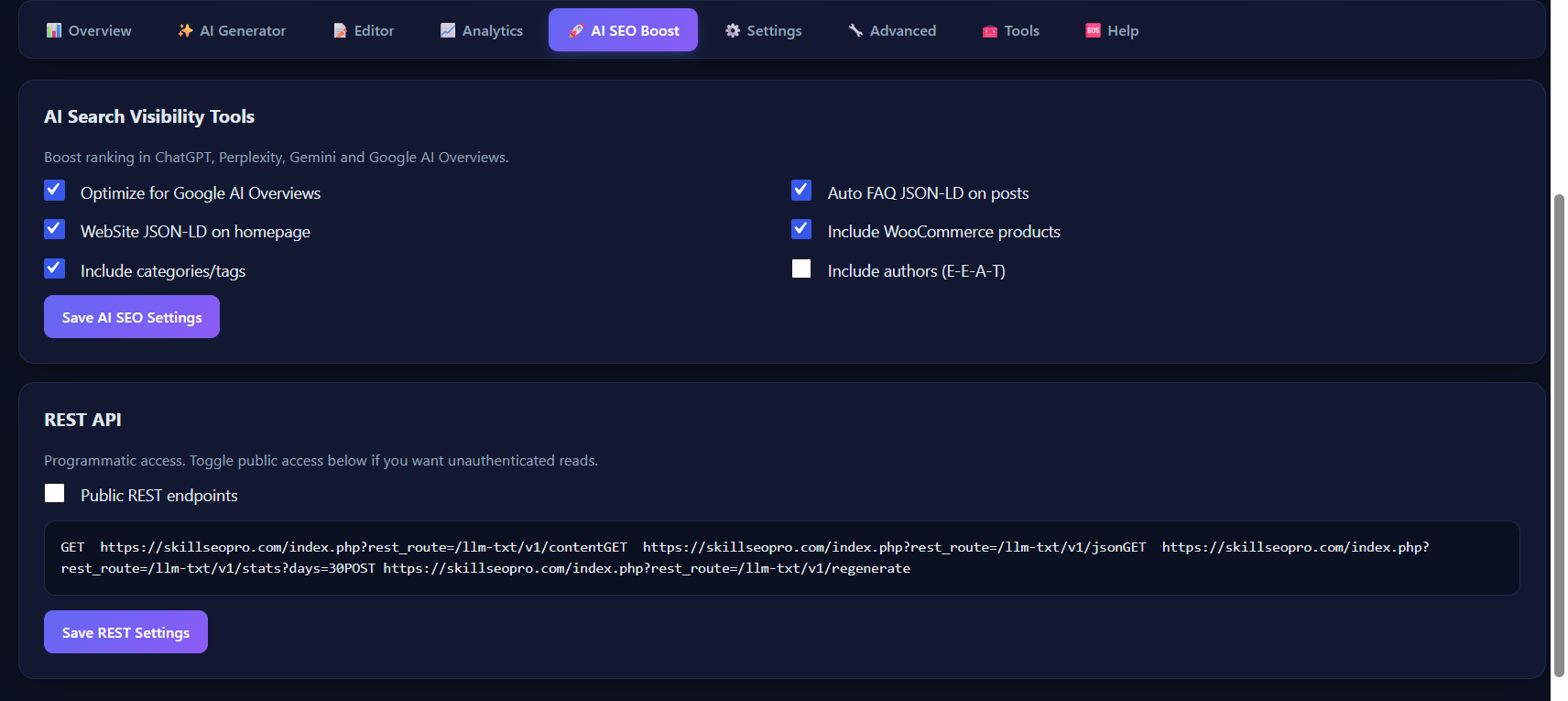Click the llm-txt/v1/json endpoint URL
The width and height of the screenshot is (1568, 701).
click(883, 547)
